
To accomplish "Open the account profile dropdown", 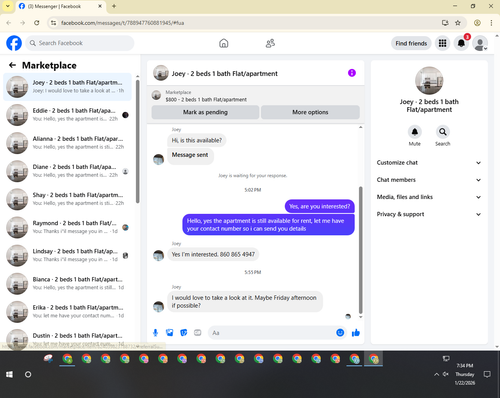I will pos(480,43).
